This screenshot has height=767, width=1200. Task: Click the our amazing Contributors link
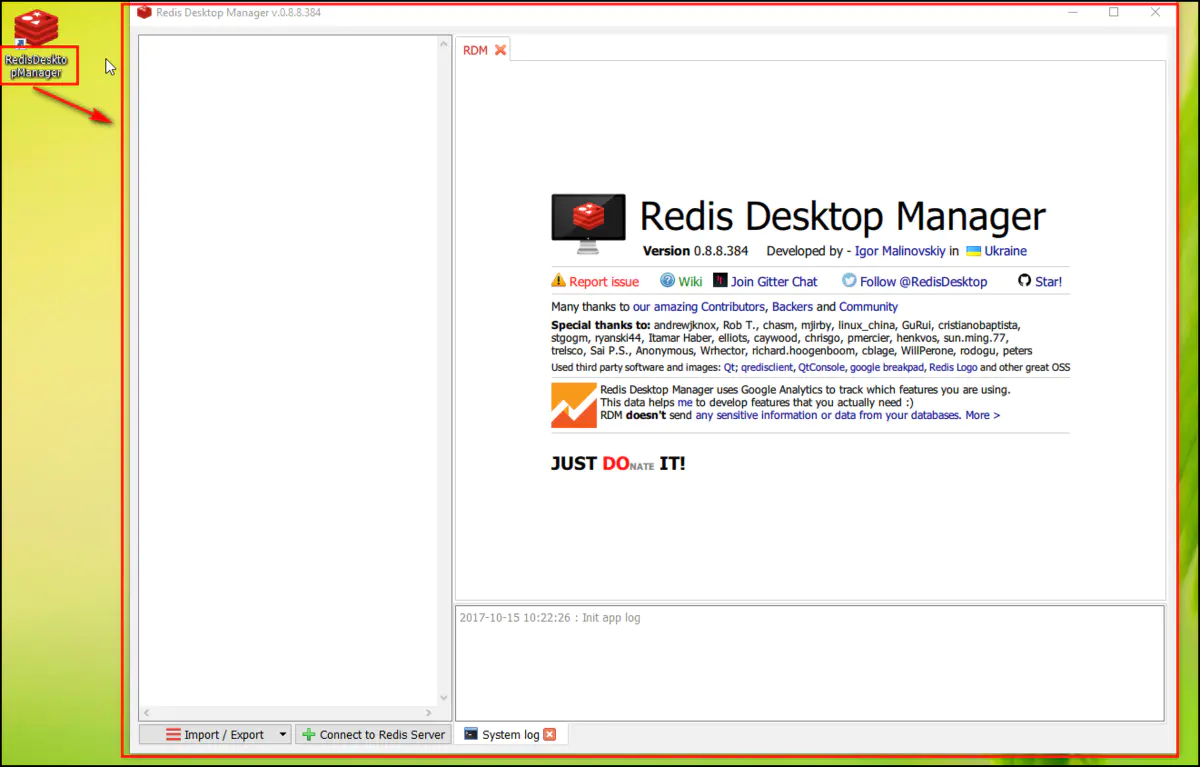[698, 307]
